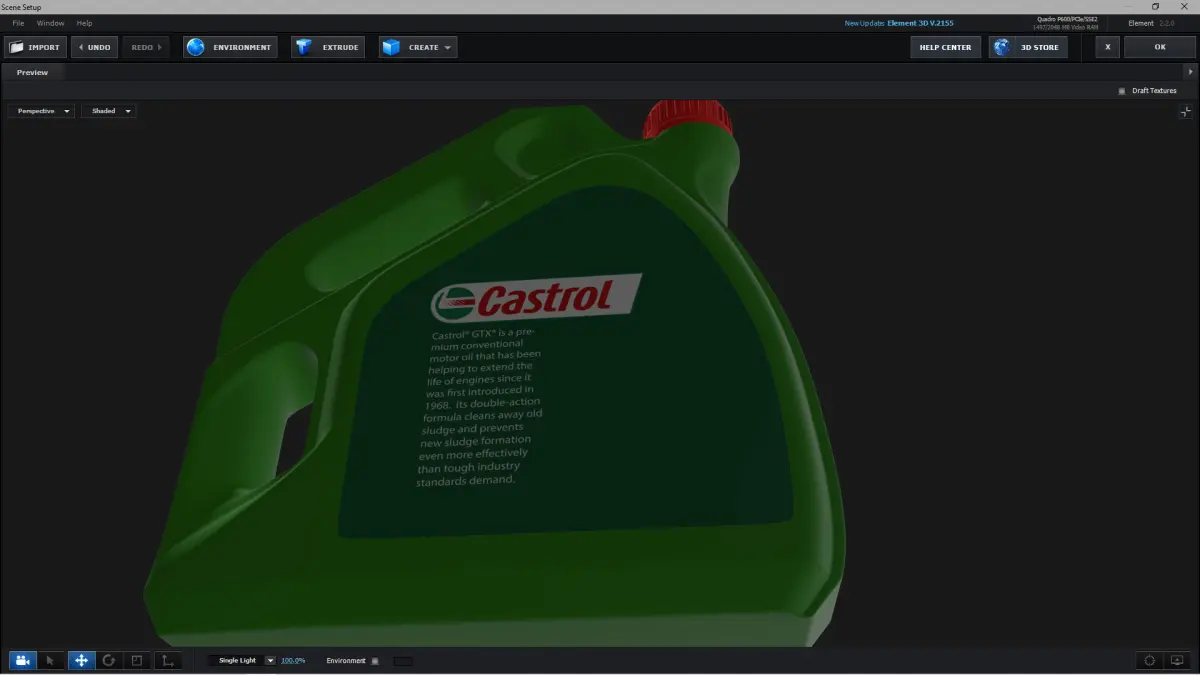Open the 3D Store
1200x675 pixels.
coord(1028,47)
